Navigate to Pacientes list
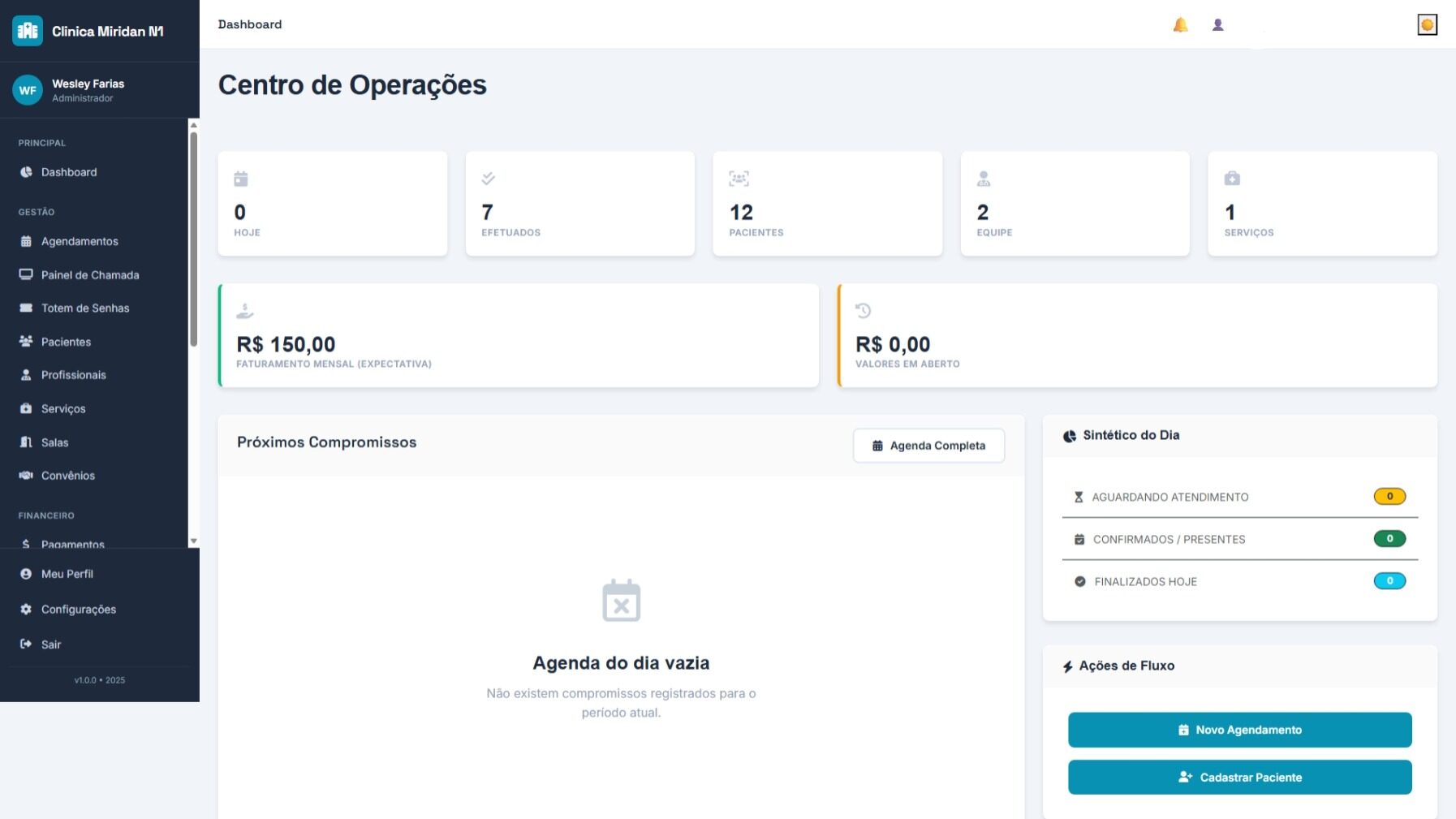The height and width of the screenshot is (819, 1456). [x=66, y=342]
